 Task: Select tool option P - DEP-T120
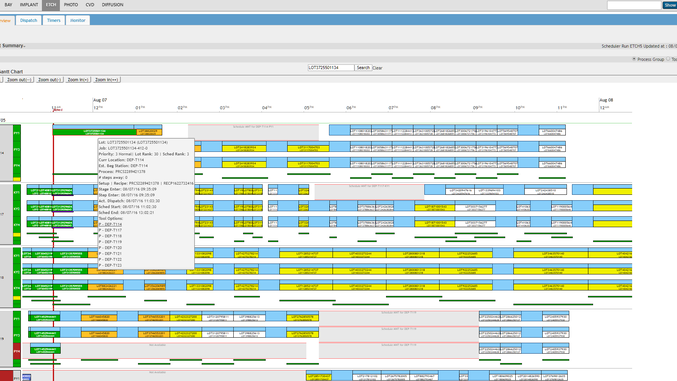110,248
